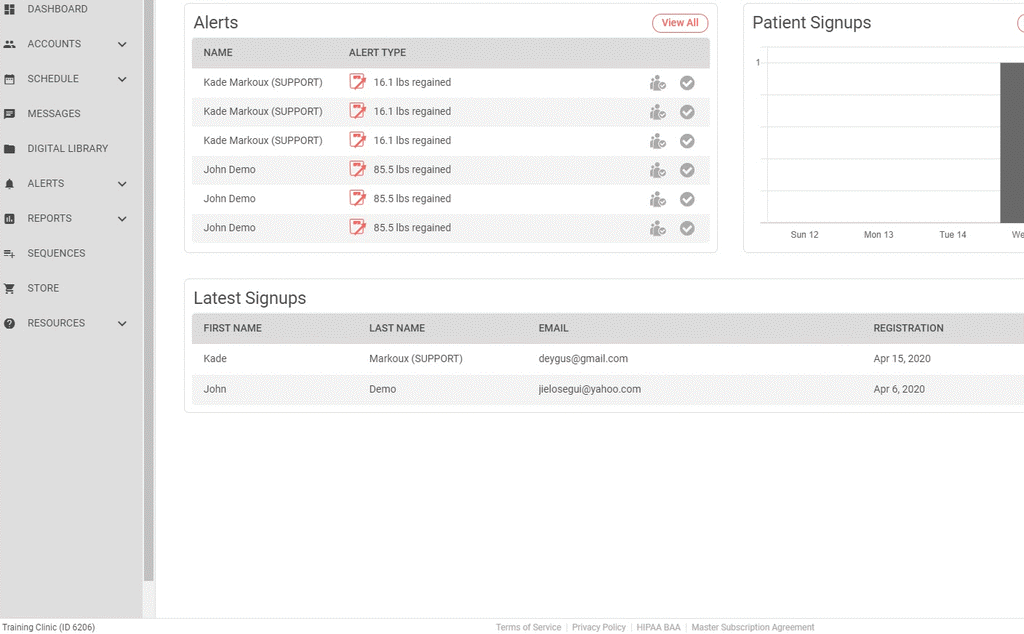This screenshot has width=1024, height=634.
Task: Expand the Accounts menu chevron
Action: (x=122, y=44)
